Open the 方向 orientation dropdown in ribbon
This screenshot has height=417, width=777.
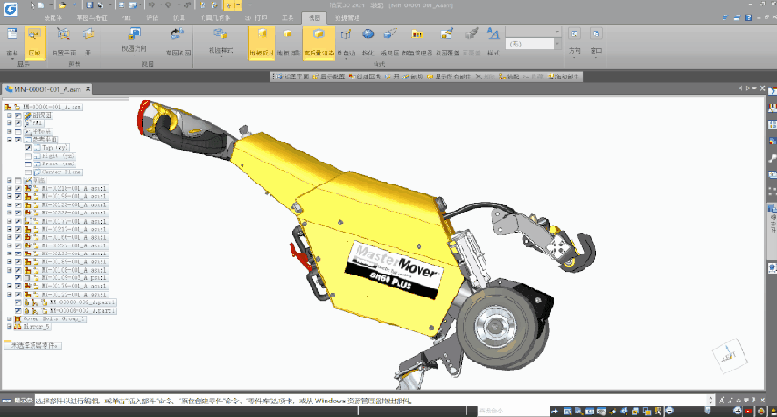pyautogui.click(x=574, y=42)
